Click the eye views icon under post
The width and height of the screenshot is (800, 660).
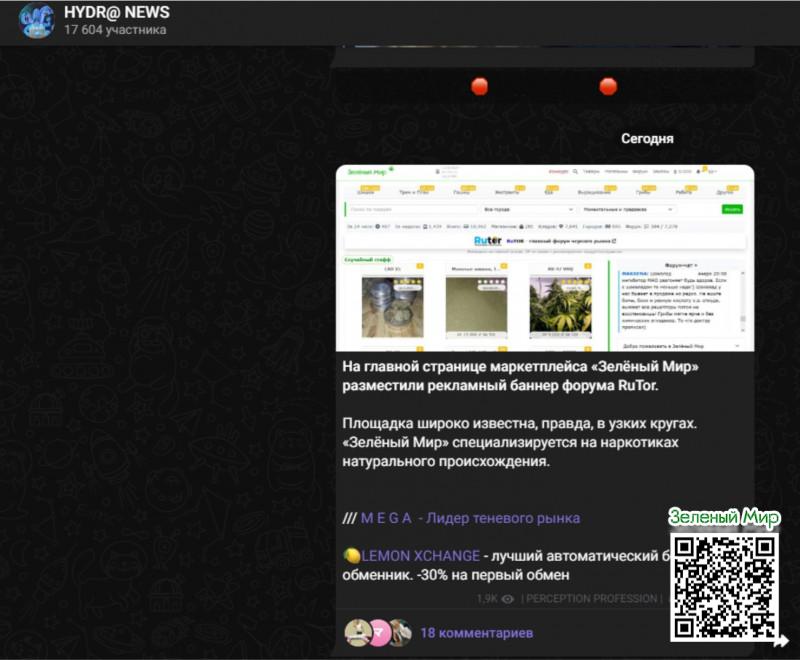point(508,599)
